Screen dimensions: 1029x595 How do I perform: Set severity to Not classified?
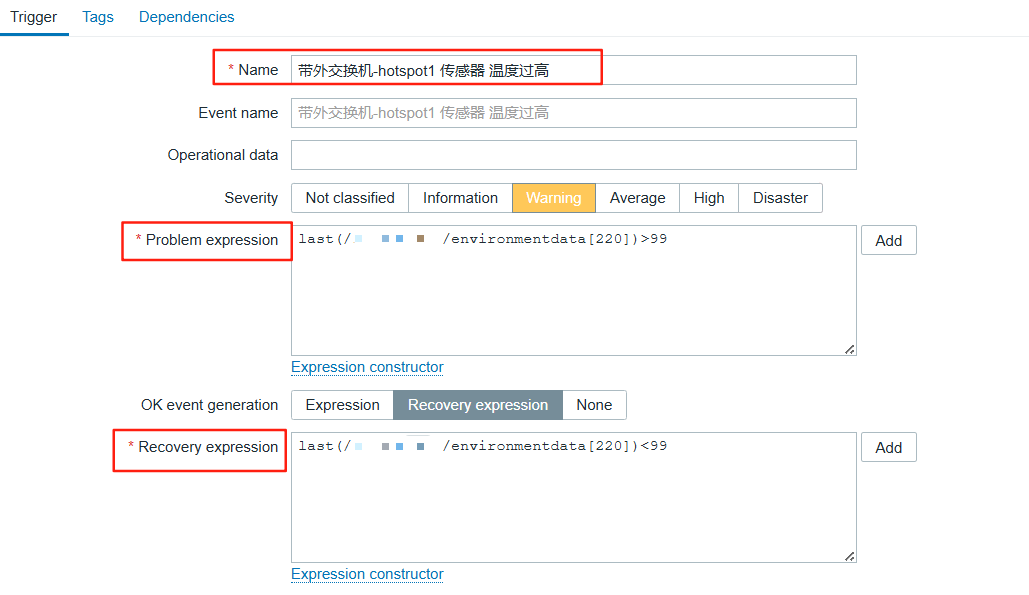[x=350, y=198]
